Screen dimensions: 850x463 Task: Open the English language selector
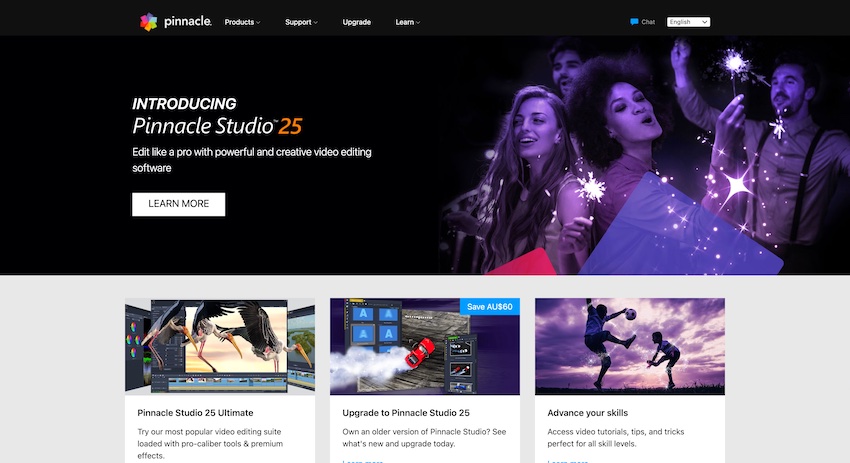pyautogui.click(x=688, y=22)
